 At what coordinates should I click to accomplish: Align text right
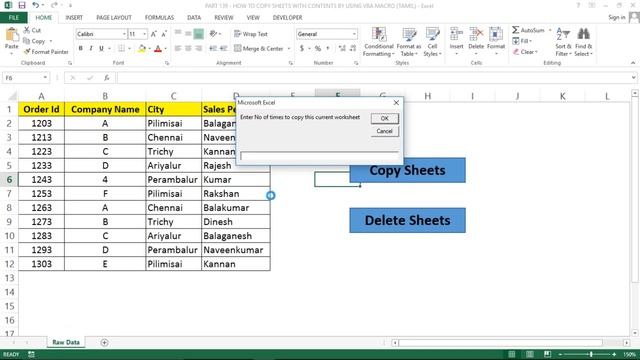click(199, 49)
